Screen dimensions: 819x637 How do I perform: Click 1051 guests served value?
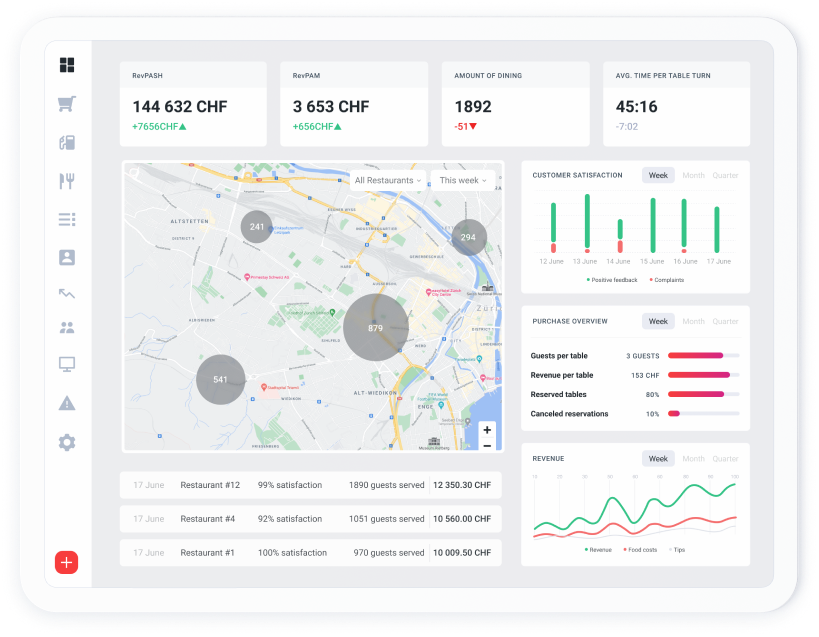click(x=387, y=519)
